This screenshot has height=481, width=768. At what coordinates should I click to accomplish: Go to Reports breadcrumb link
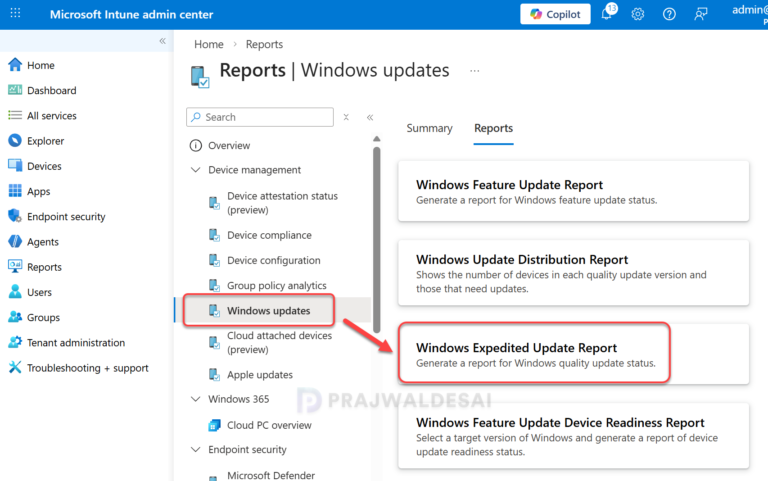264,44
